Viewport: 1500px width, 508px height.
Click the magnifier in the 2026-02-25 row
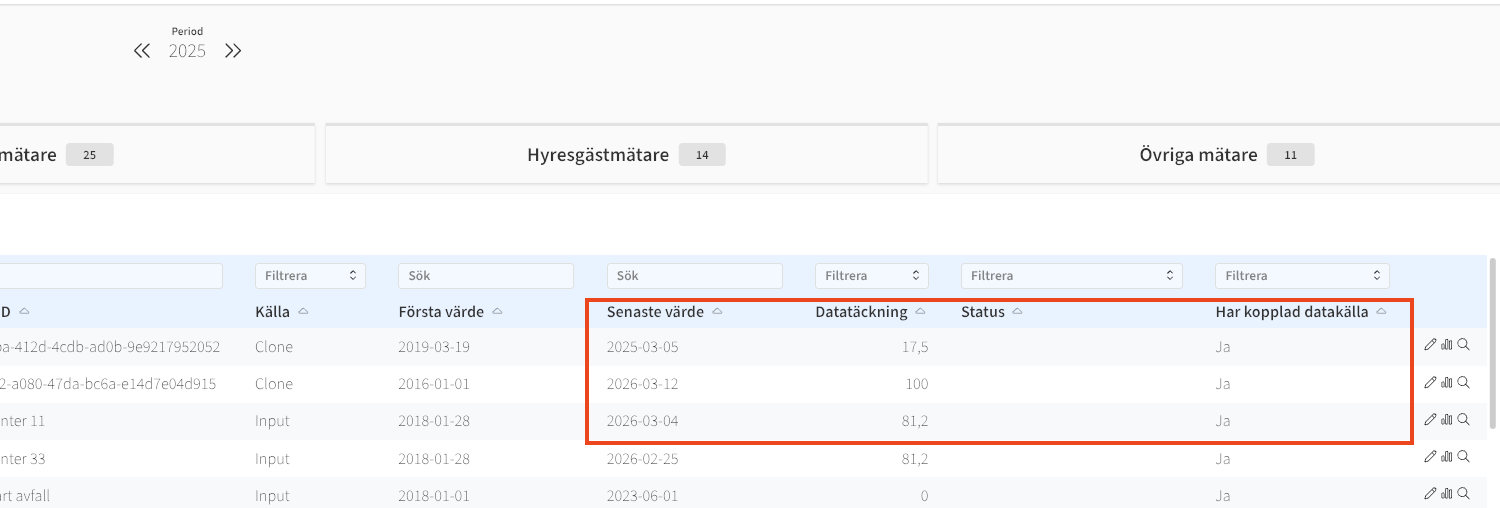[1463, 456]
